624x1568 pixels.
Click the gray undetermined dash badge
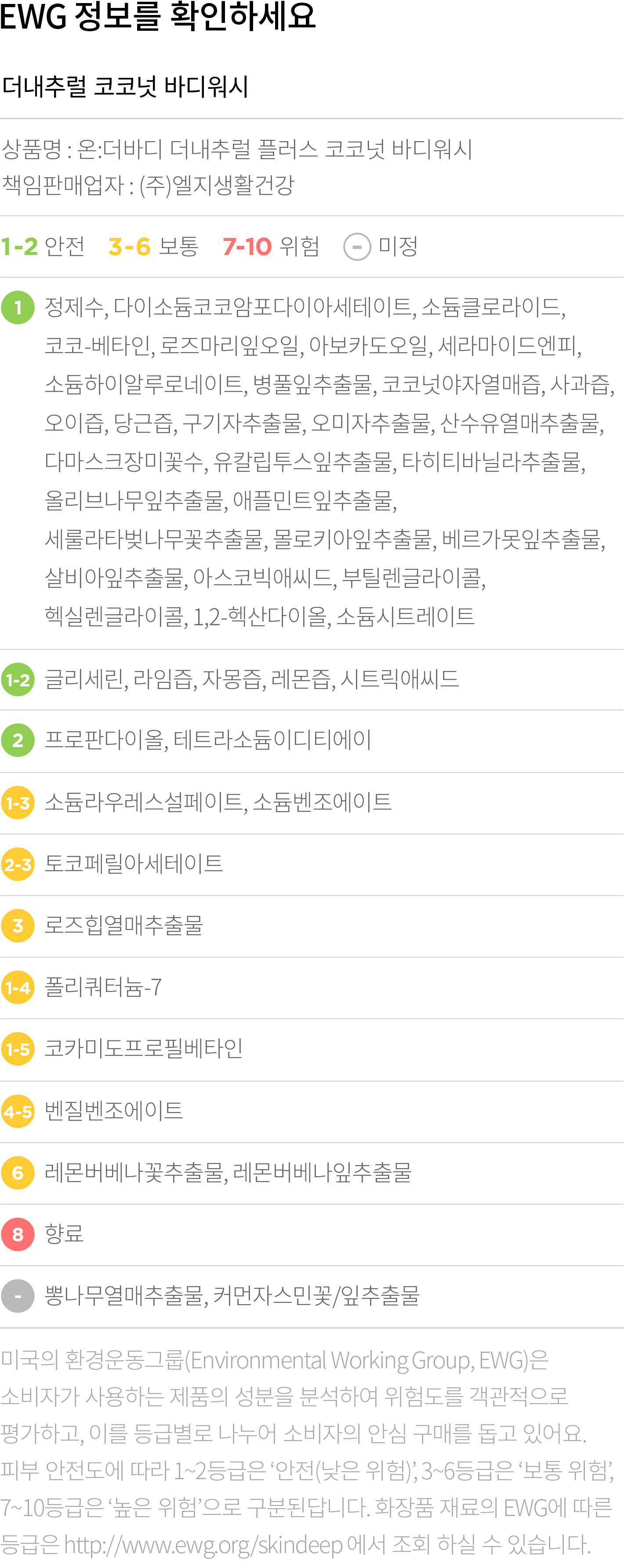point(18,1297)
